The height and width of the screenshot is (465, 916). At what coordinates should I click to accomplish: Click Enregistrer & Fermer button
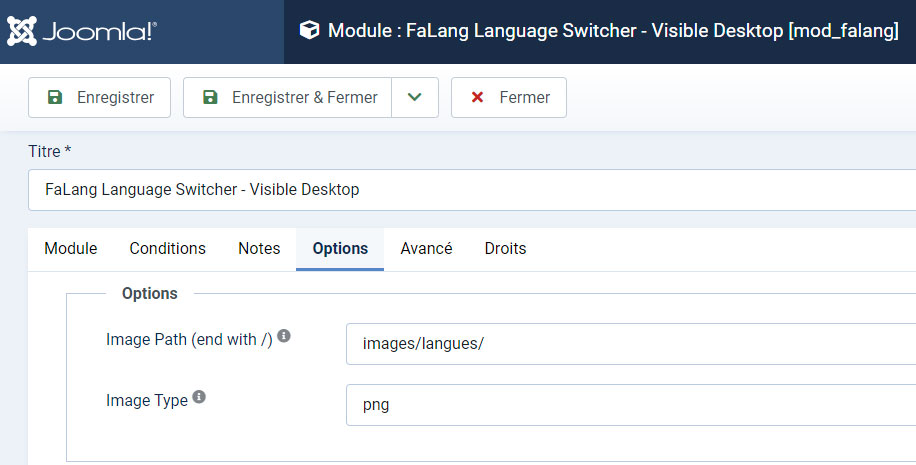[x=287, y=98]
